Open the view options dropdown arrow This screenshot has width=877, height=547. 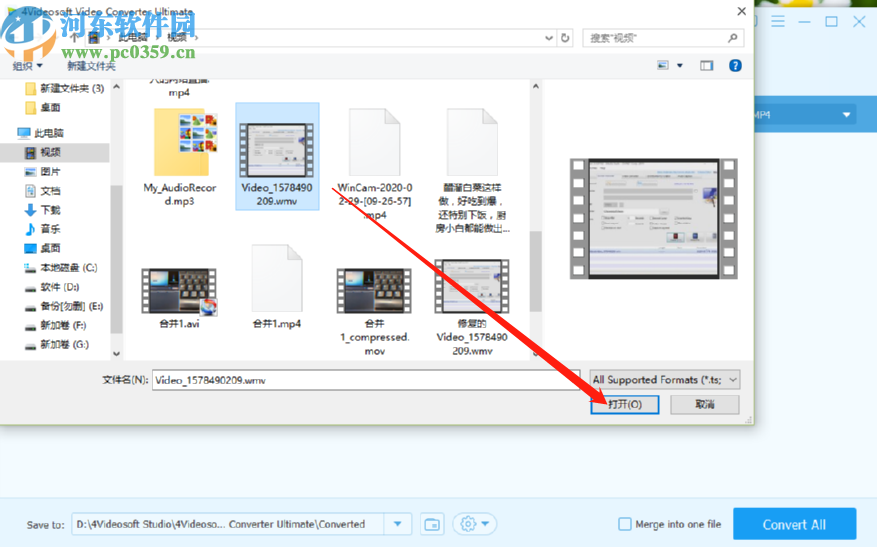pos(680,65)
